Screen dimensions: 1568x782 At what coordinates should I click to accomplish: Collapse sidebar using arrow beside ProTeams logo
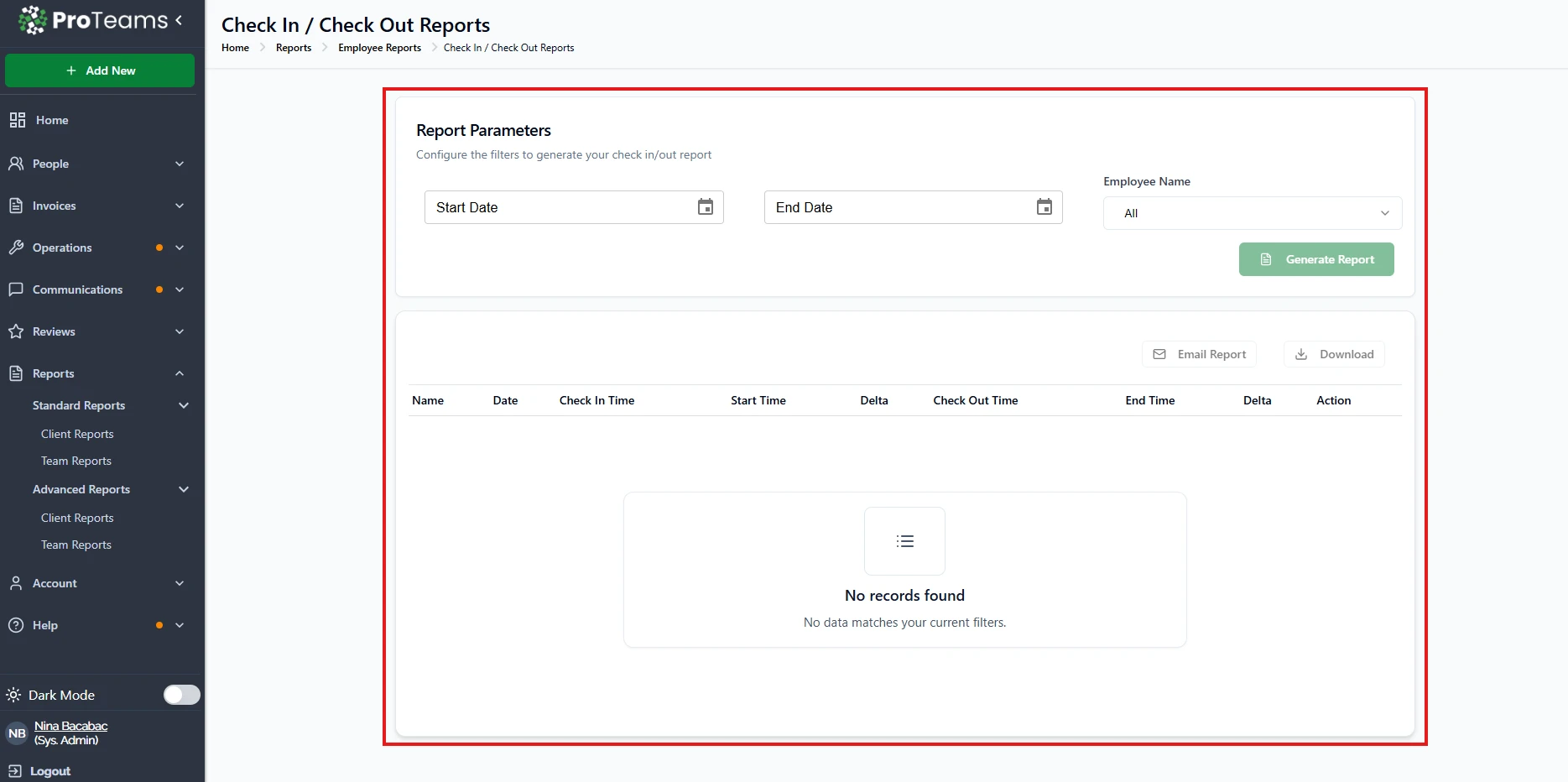pos(179,20)
